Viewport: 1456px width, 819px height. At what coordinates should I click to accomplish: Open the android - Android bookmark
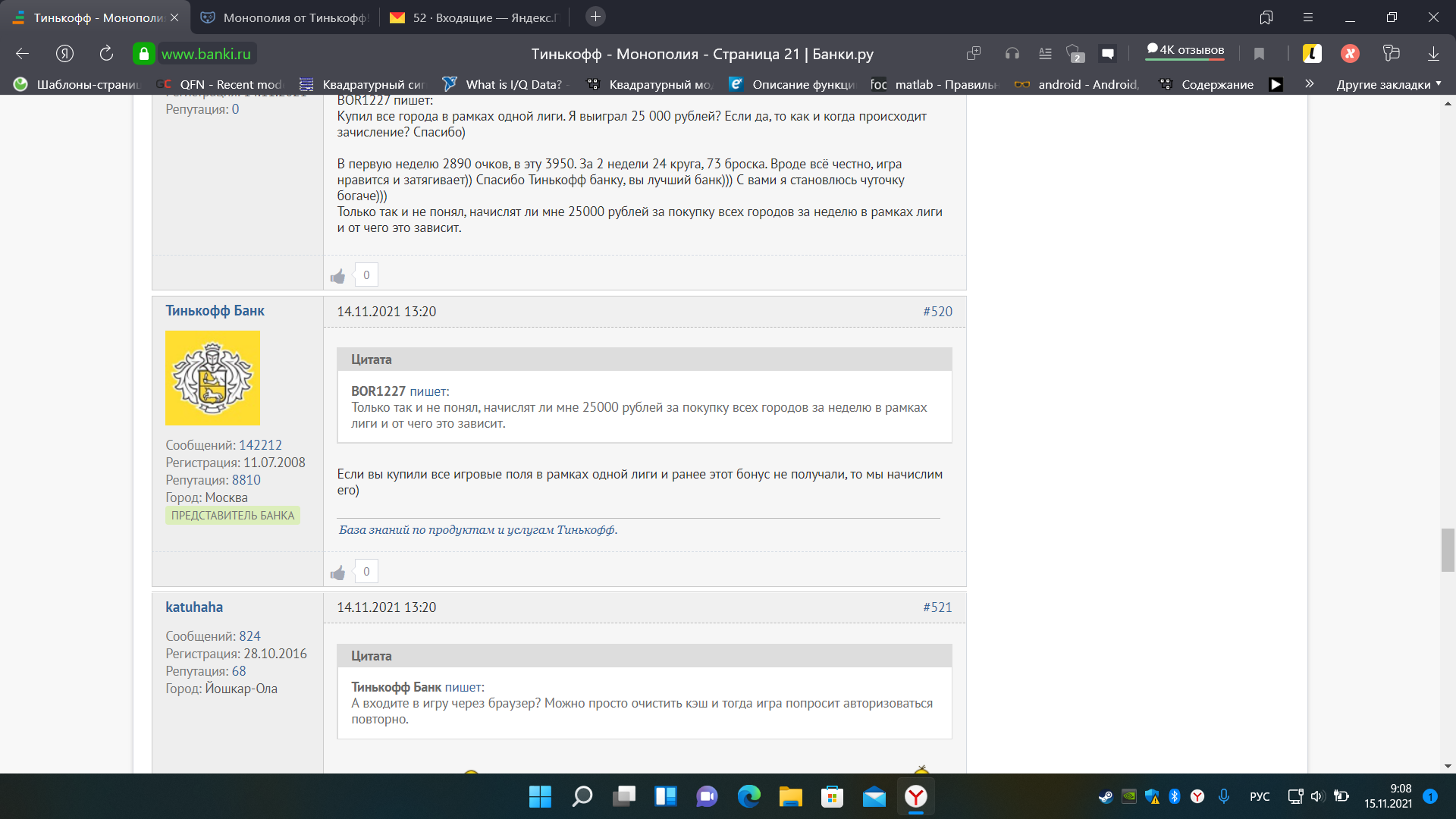(x=1077, y=84)
